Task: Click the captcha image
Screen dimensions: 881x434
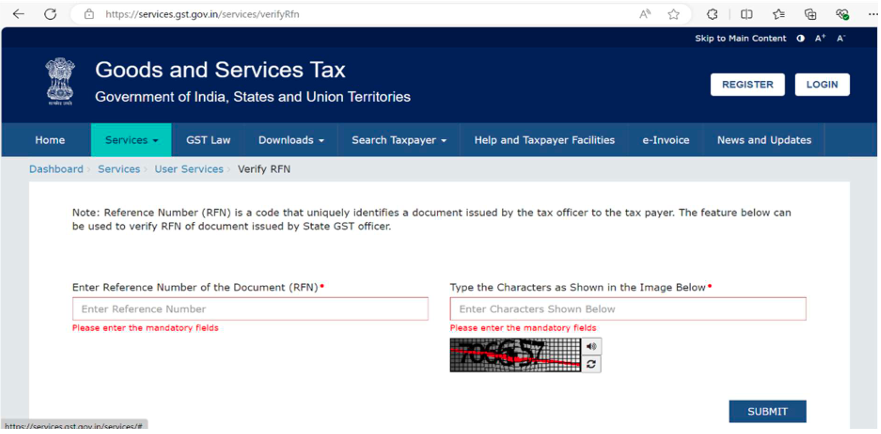Action: tap(515, 355)
